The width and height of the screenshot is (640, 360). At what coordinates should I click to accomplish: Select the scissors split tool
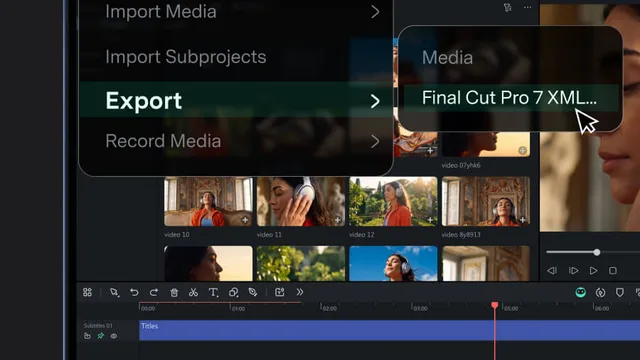pyautogui.click(x=193, y=292)
